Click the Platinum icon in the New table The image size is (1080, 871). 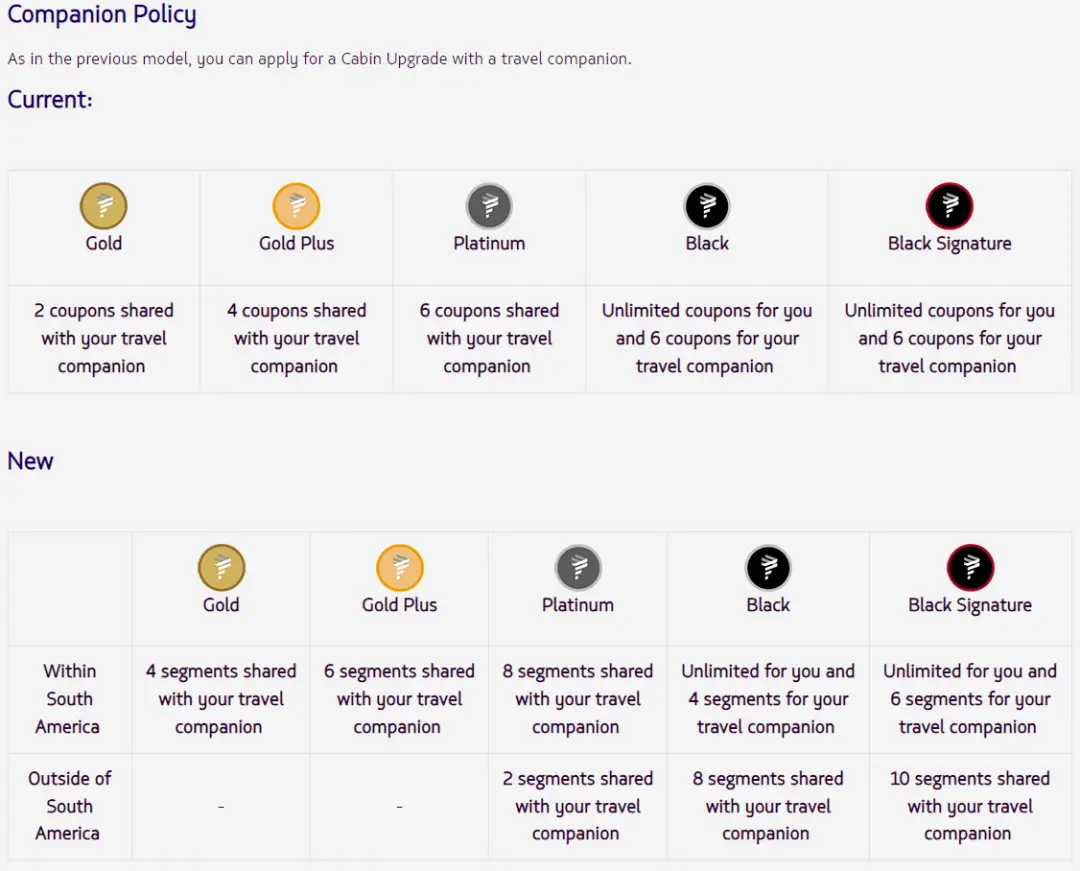point(578,568)
